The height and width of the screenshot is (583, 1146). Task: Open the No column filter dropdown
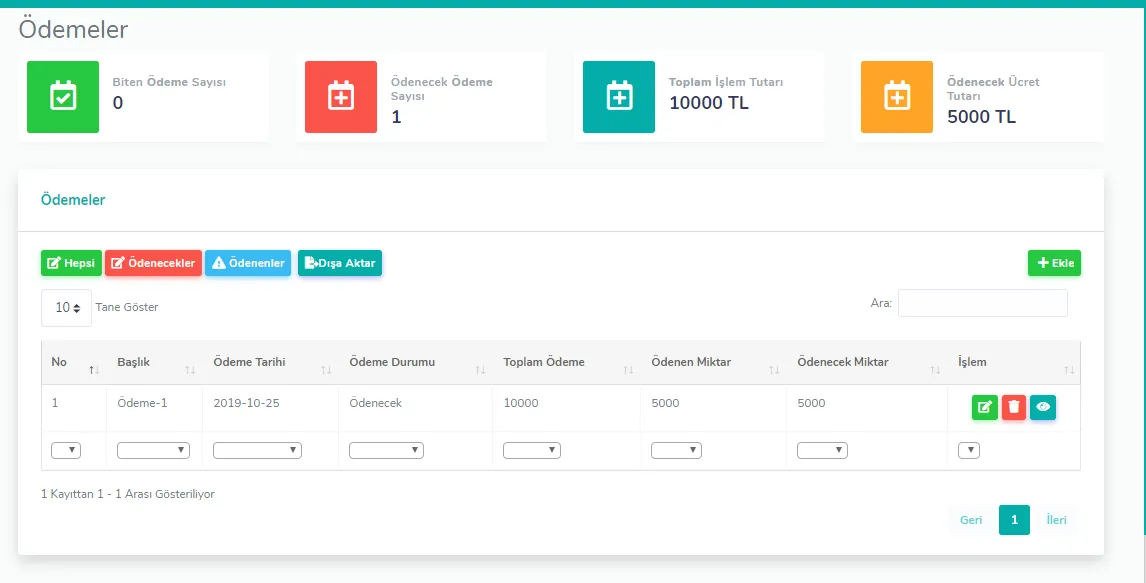[66, 451]
